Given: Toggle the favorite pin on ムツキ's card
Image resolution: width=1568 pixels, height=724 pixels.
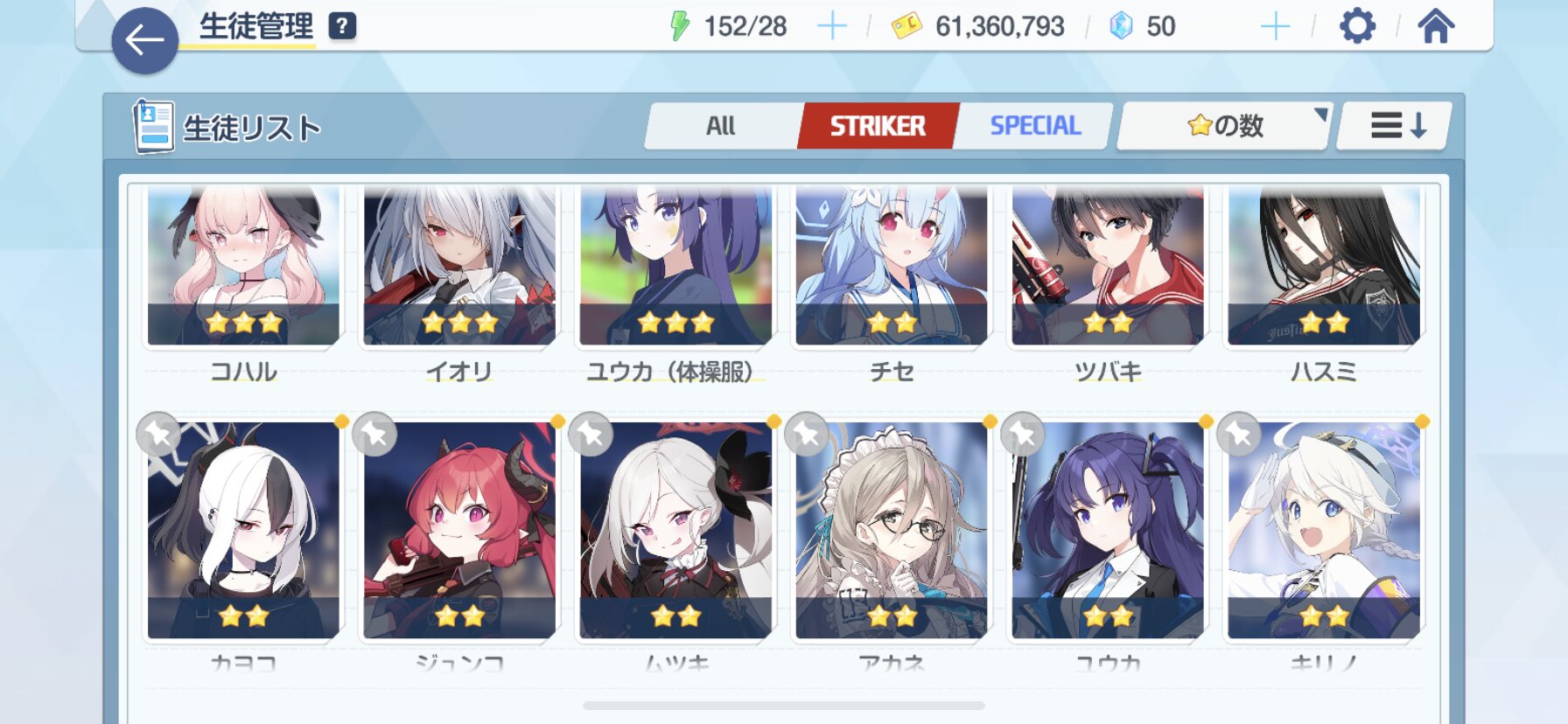Looking at the screenshot, I should coord(591,434).
